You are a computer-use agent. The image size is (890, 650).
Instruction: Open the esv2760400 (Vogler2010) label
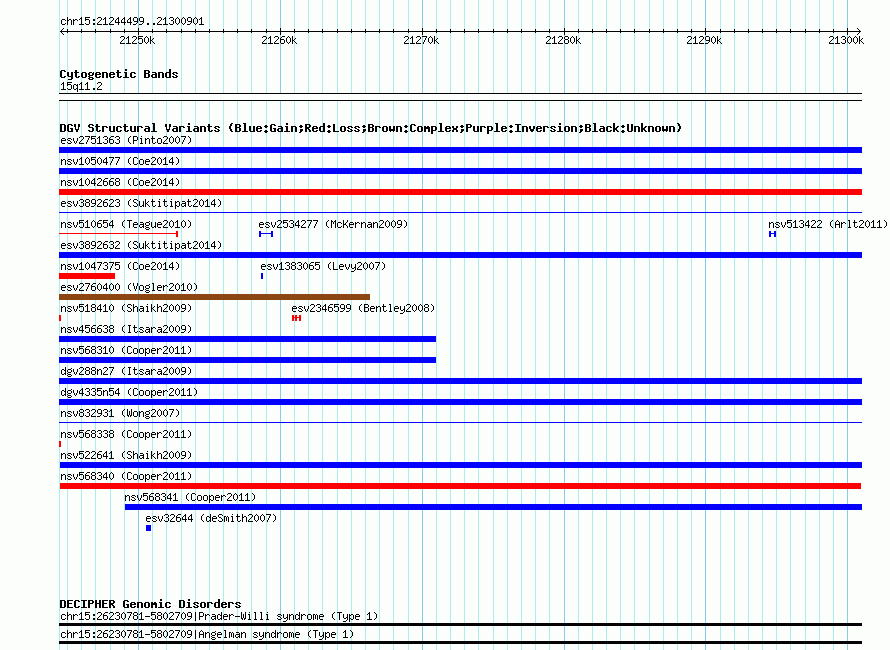pyautogui.click(x=129, y=287)
